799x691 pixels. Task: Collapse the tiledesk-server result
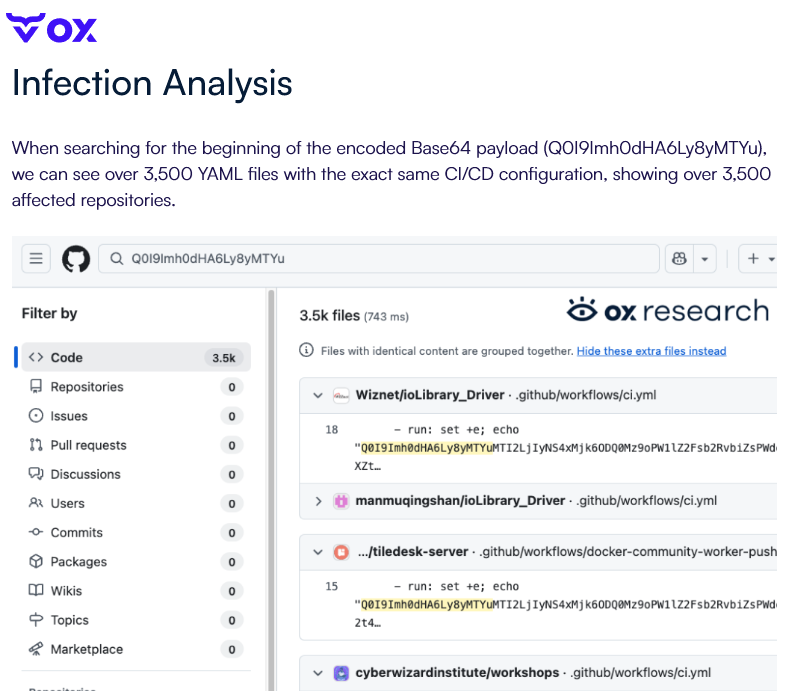tap(318, 552)
